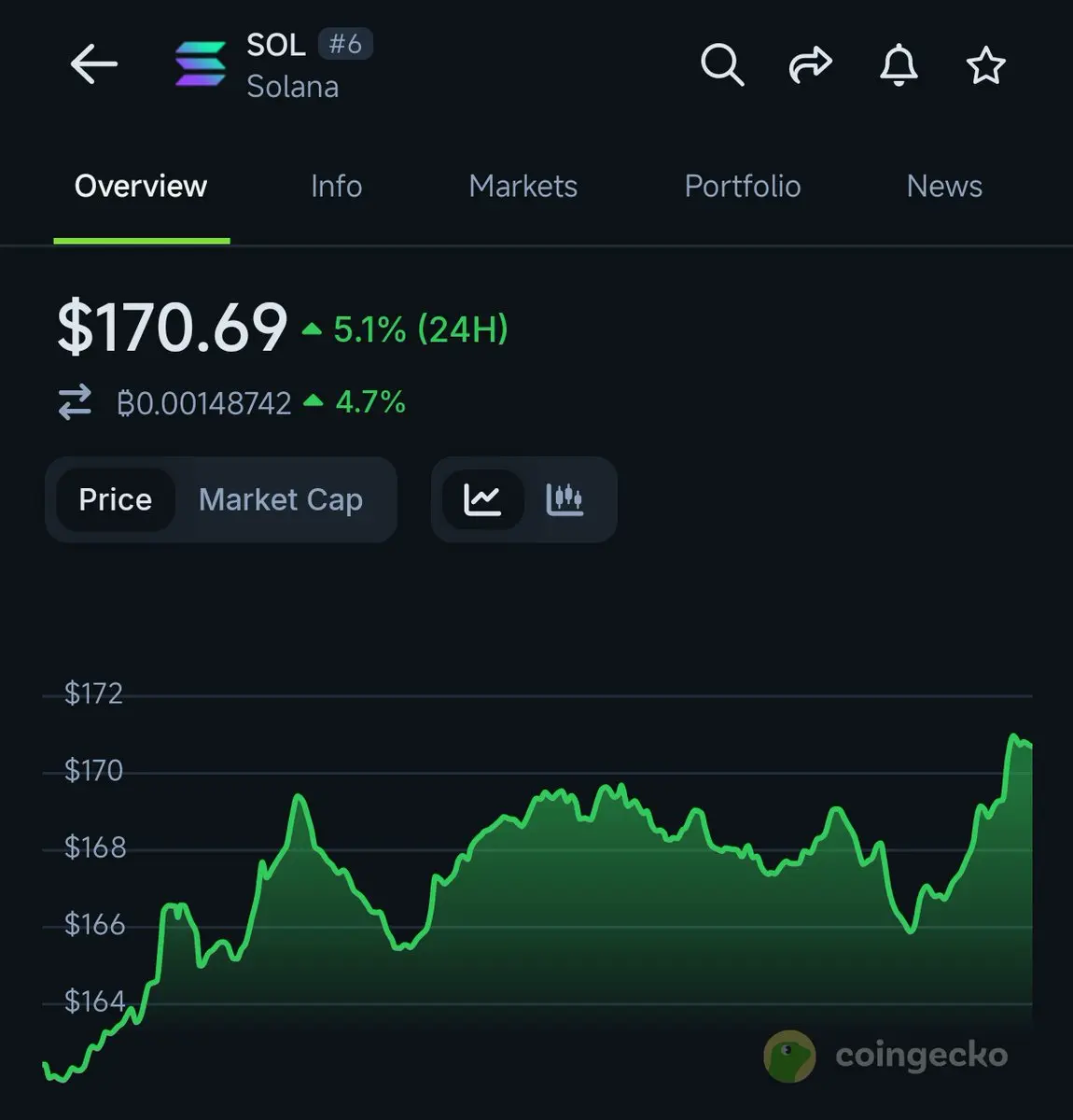
Task: Tap the $170.69 price value
Action: (x=173, y=328)
